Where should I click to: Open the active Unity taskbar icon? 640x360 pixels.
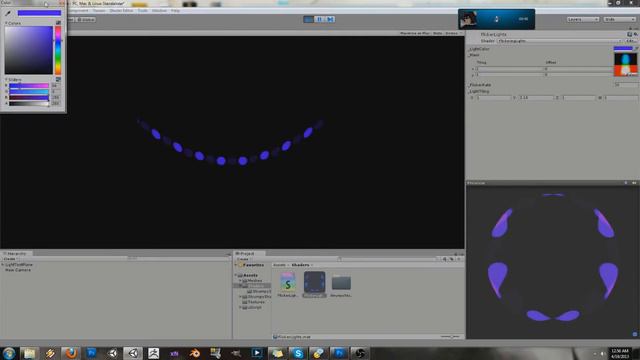point(133,353)
